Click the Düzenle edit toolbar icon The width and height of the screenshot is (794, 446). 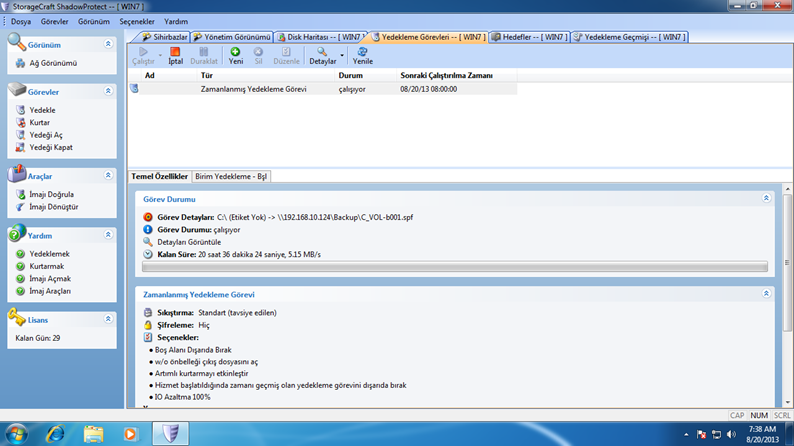click(286, 56)
